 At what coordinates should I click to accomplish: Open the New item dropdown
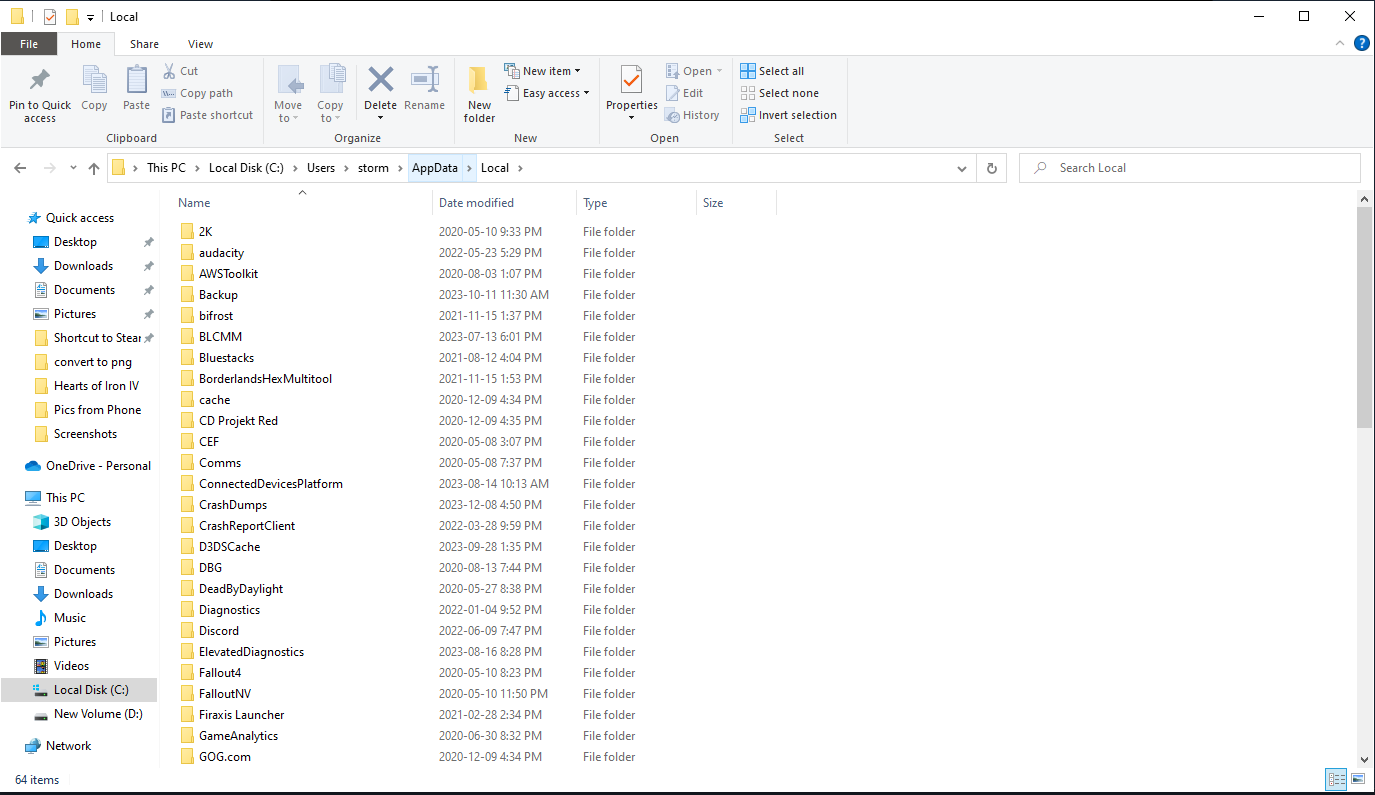tap(543, 71)
